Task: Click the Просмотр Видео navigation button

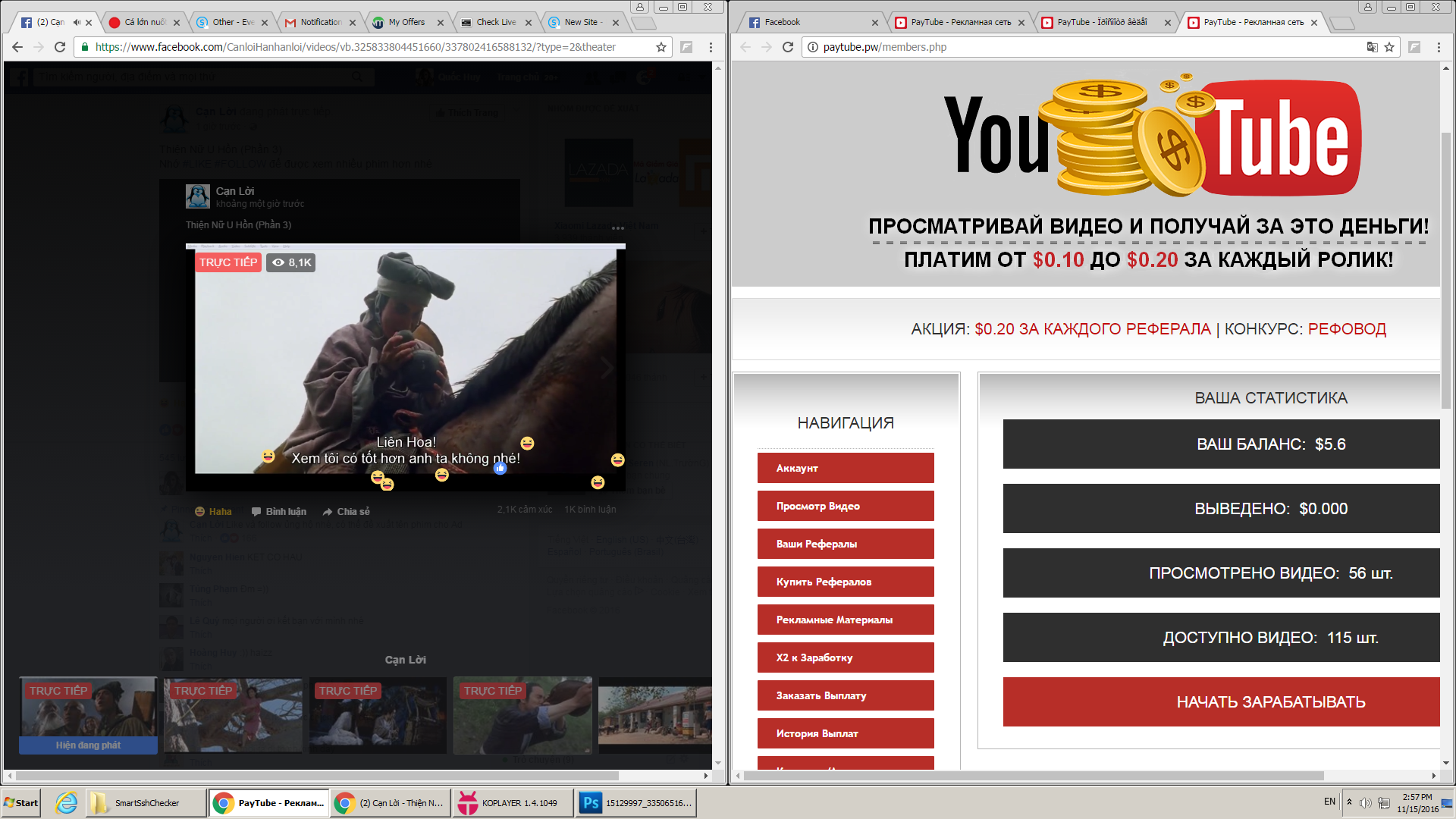Action: tap(845, 506)
